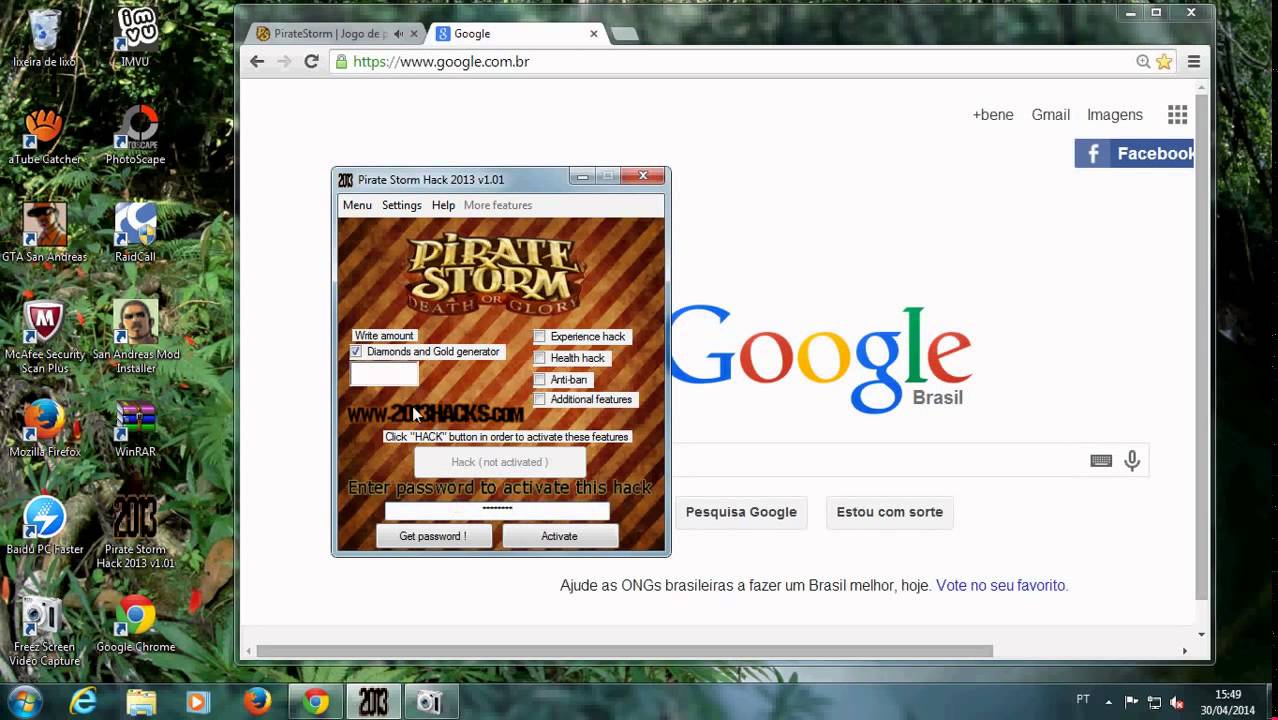
Task: Select the WinRAR desktop icon
Action: (x=135, y=428)
